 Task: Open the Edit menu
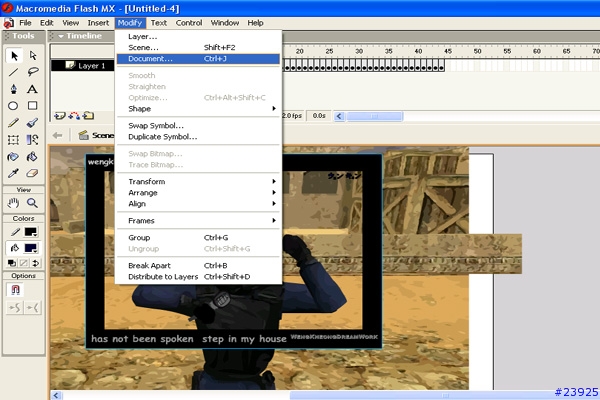(47, 23)
